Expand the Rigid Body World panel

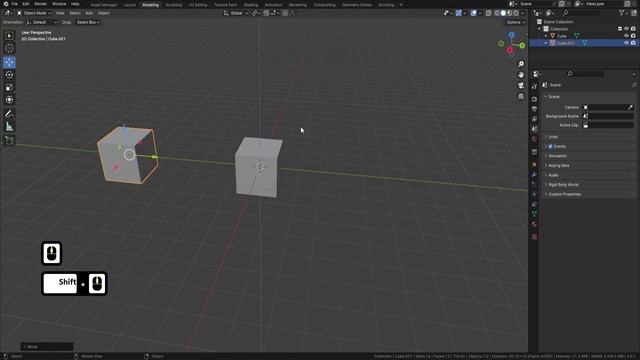(x=589, y=185)
